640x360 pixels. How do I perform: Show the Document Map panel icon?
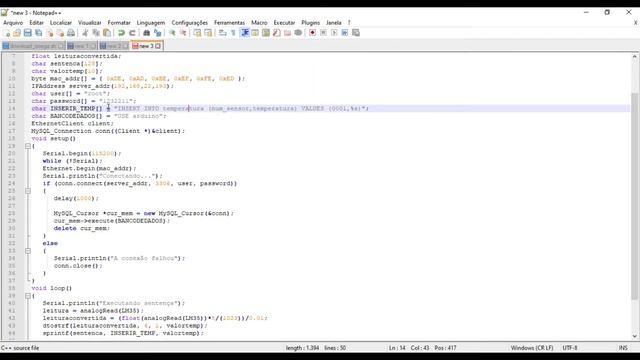[266, 33]
